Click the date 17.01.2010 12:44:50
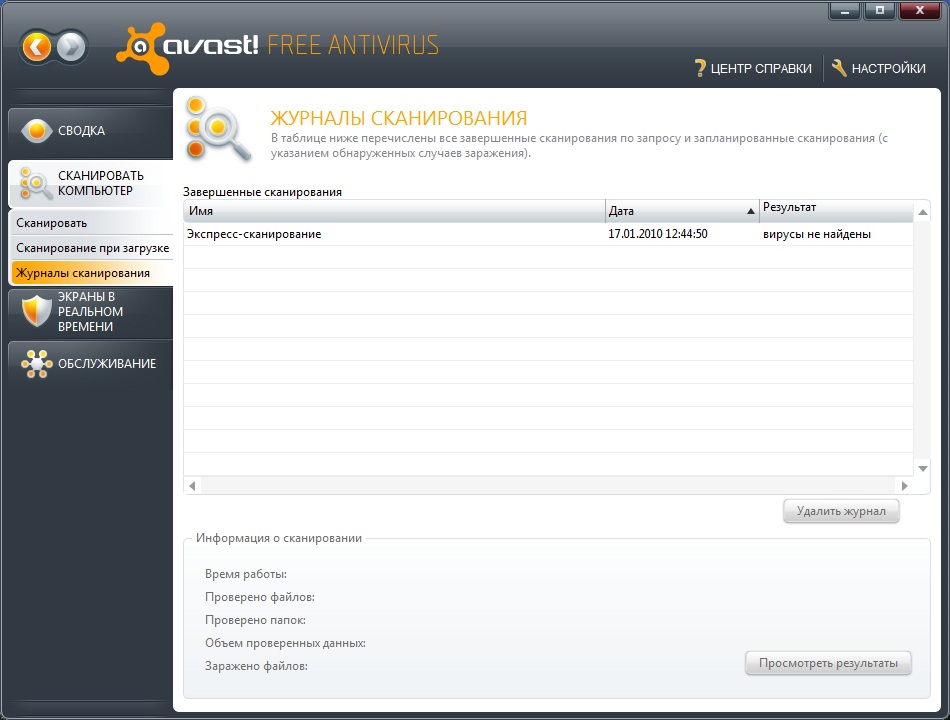 click(658, 234)
